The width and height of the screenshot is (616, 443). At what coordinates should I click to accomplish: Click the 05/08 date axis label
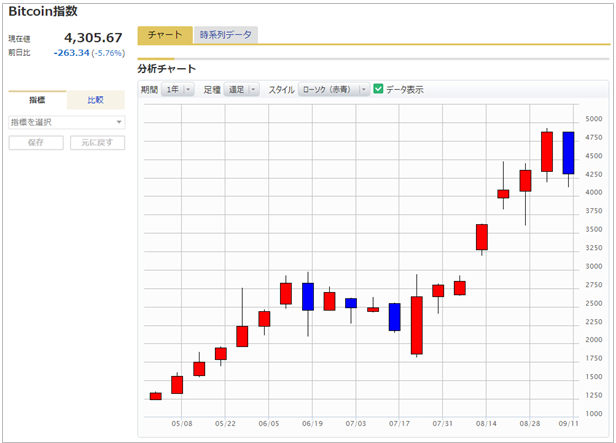tap(182, 424)
